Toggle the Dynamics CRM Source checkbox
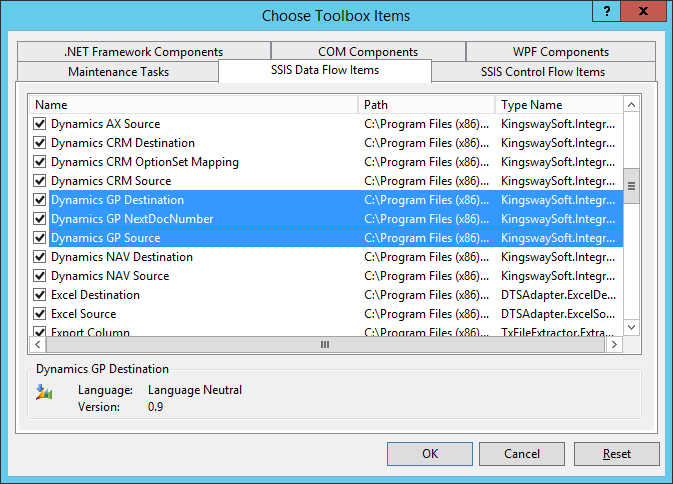 pos(39,181)
